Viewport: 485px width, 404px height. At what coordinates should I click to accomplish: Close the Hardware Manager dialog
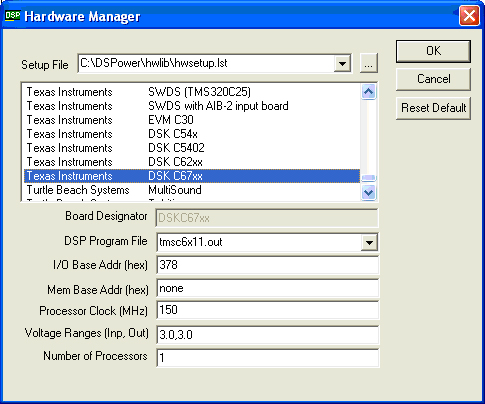coord(469,16)
